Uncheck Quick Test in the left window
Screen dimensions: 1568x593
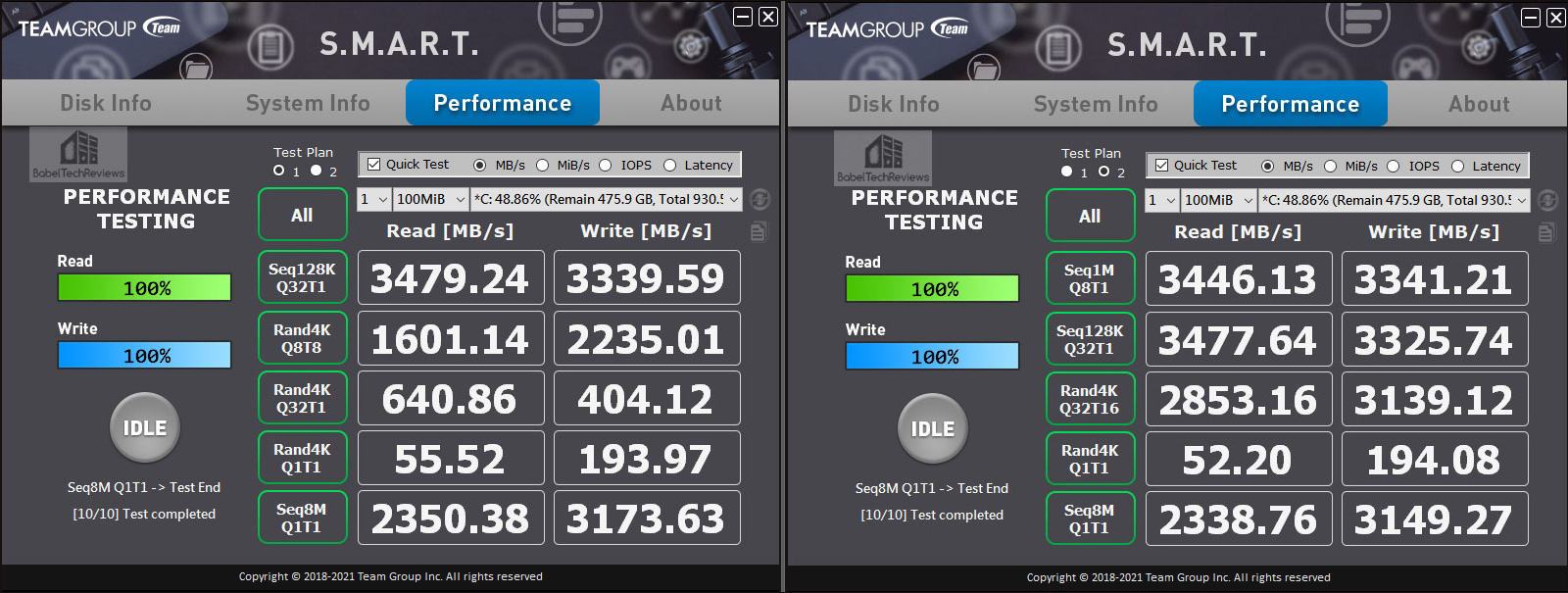(x=373, y=165)
